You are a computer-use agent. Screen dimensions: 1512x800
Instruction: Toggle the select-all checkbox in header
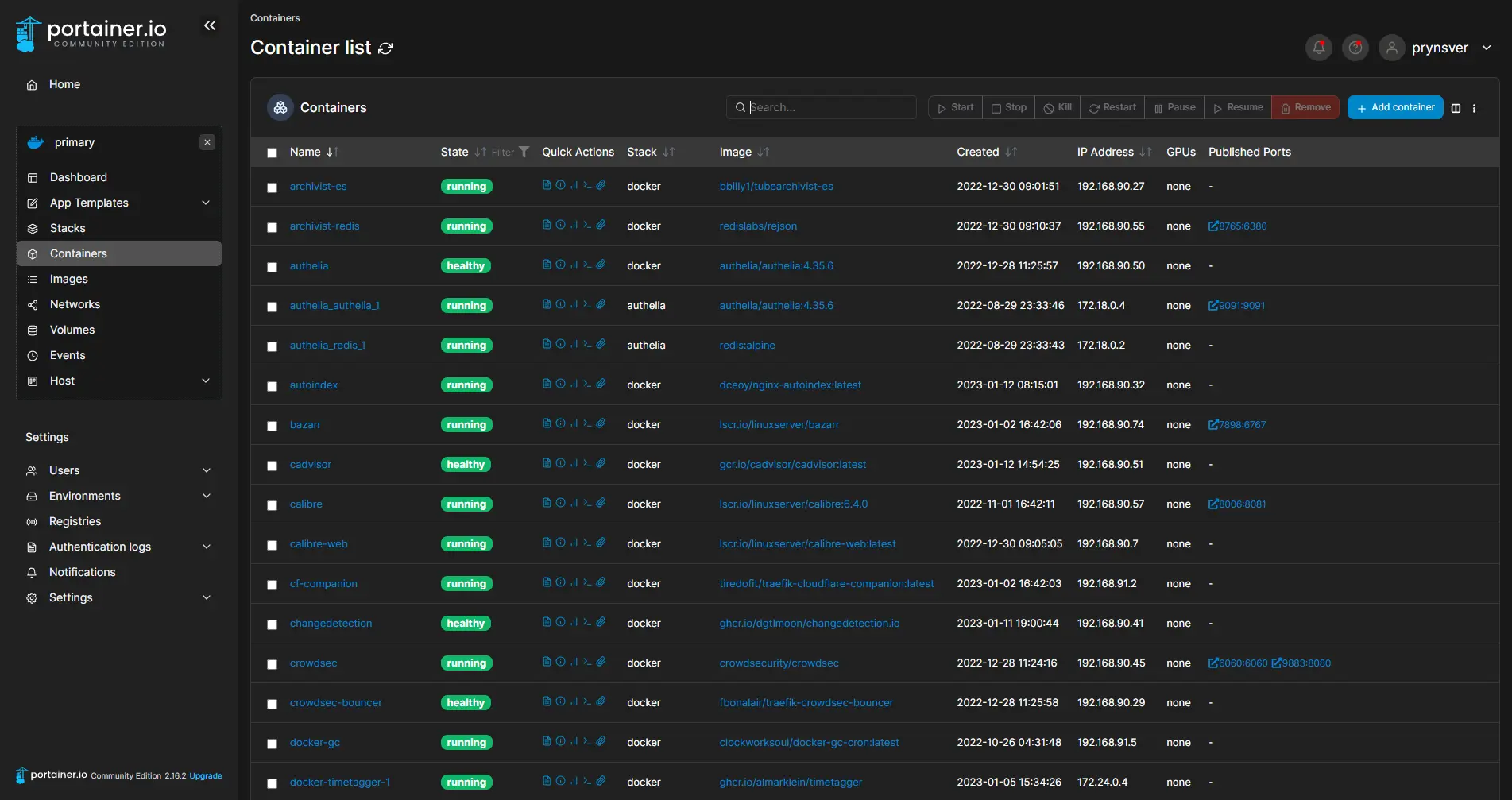[272, 153]
